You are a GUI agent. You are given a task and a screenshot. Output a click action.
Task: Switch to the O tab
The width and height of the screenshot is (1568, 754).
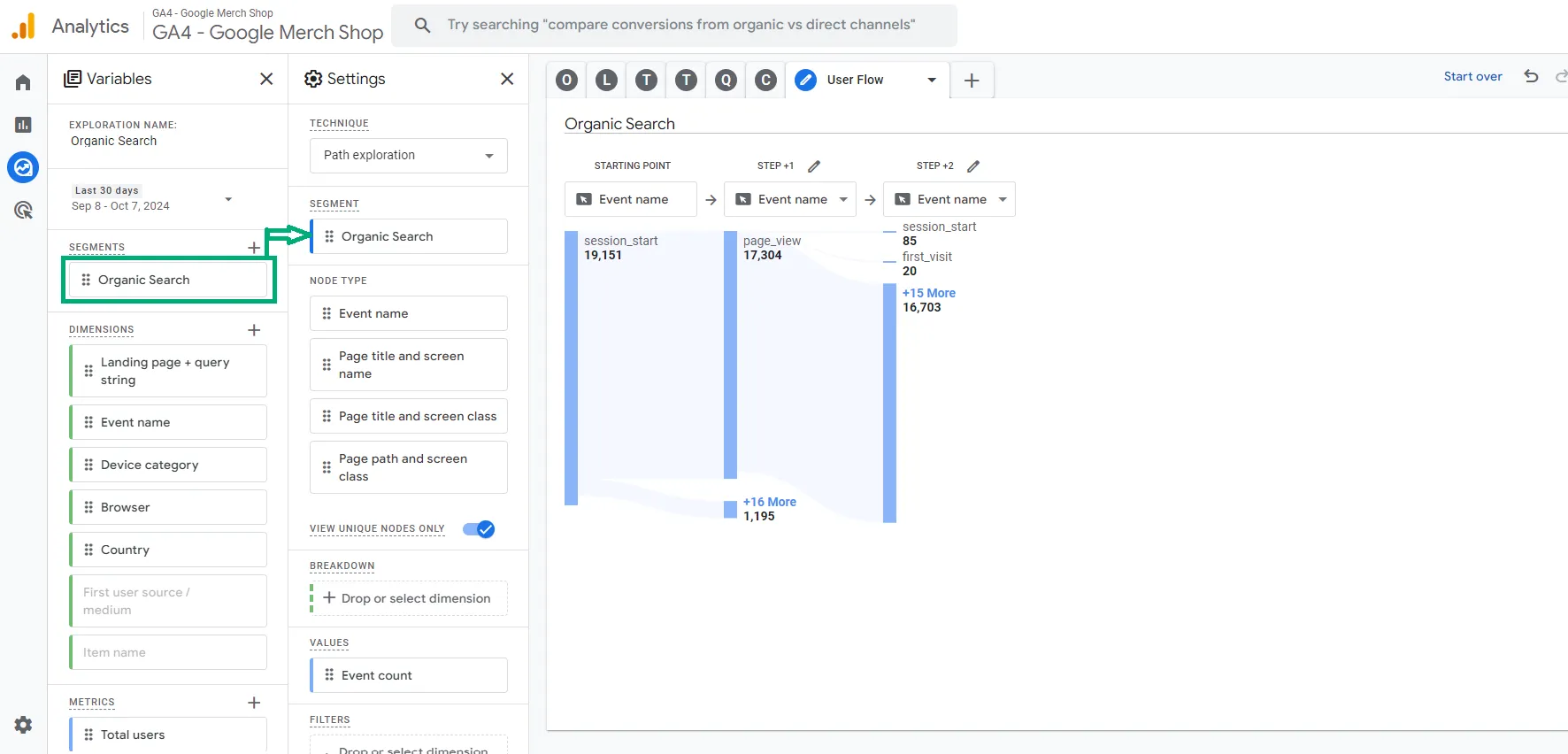567,81
